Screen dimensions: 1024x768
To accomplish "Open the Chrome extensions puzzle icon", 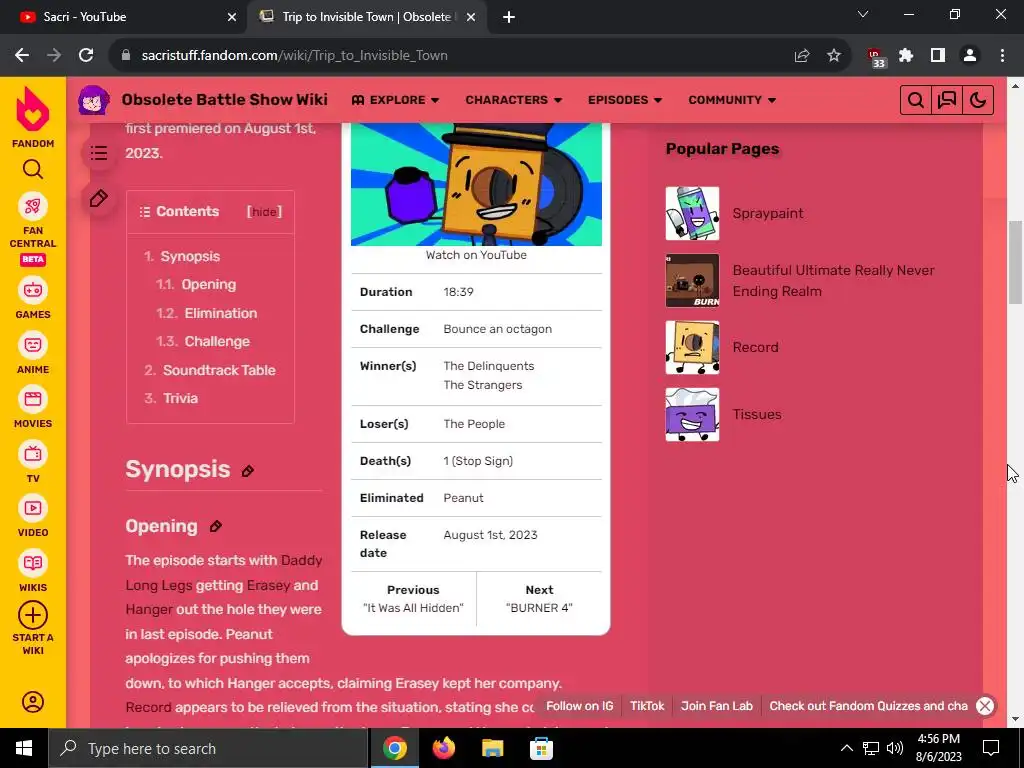I will point(906,56).
